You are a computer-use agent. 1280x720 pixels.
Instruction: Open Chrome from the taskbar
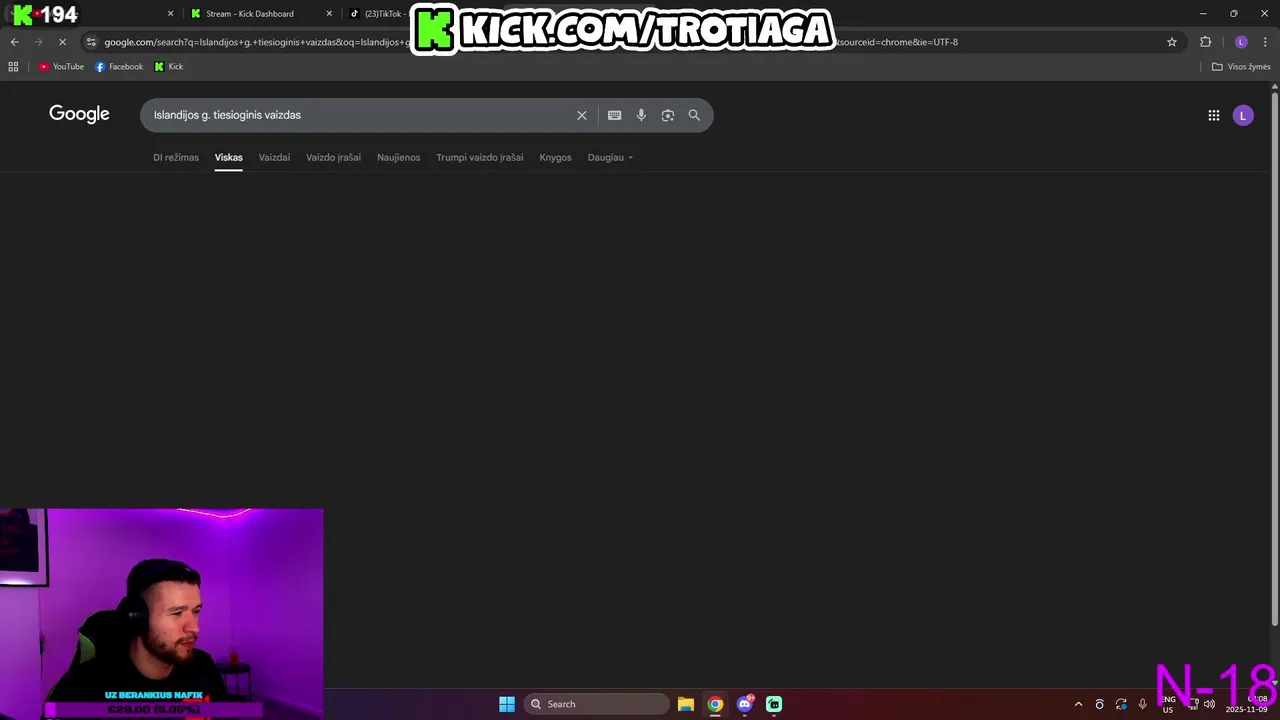point(715,704)
